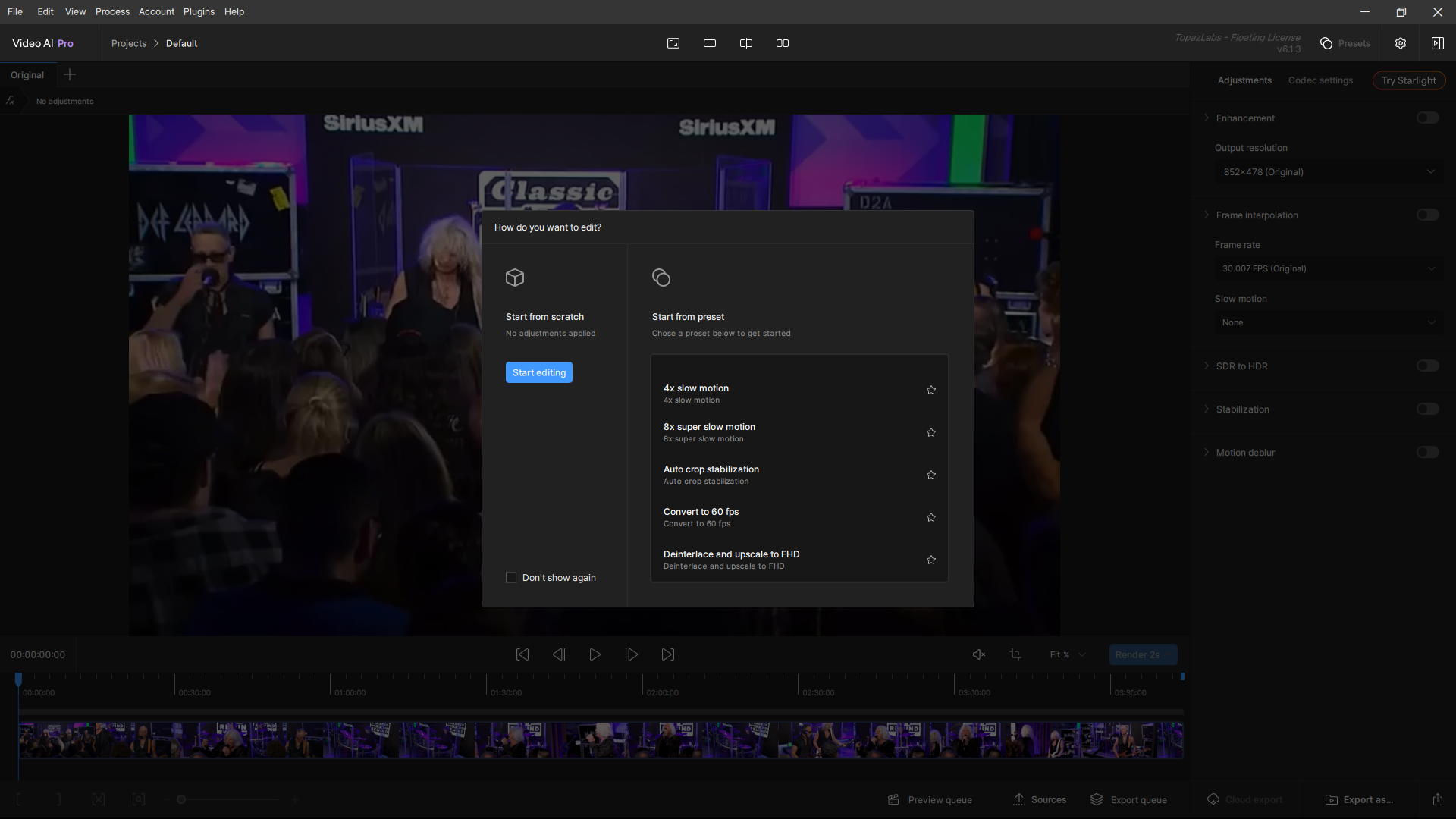Expand the Enhancement section chevron
Image resolution: width=1456 pixels, height=819 pixels.
pyautogui.click(x=1207, y=118)
